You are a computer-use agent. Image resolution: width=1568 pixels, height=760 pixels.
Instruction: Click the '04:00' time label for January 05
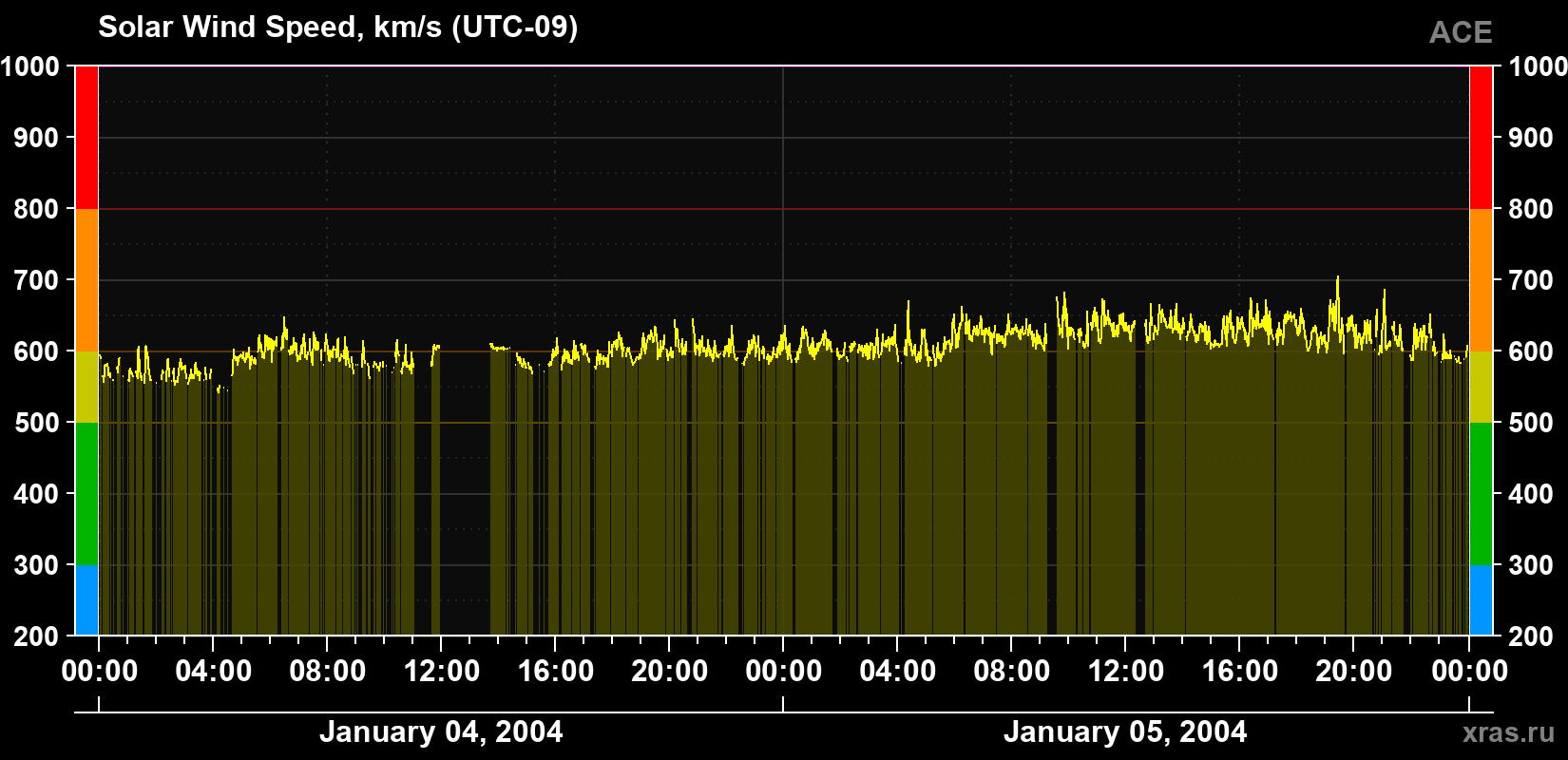tap(897, 672)
